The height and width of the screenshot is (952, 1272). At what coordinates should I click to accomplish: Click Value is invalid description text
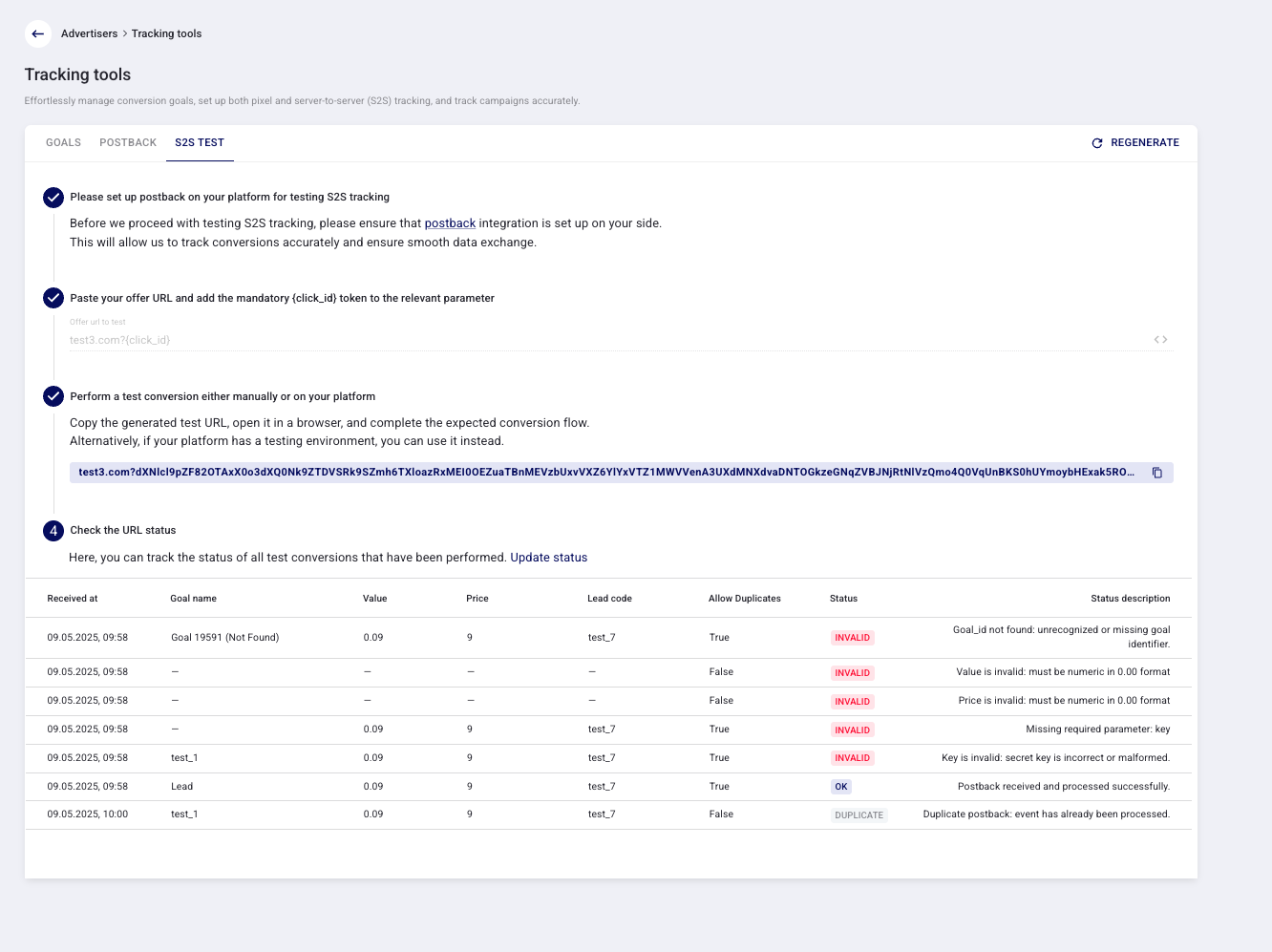(1063, 672)
